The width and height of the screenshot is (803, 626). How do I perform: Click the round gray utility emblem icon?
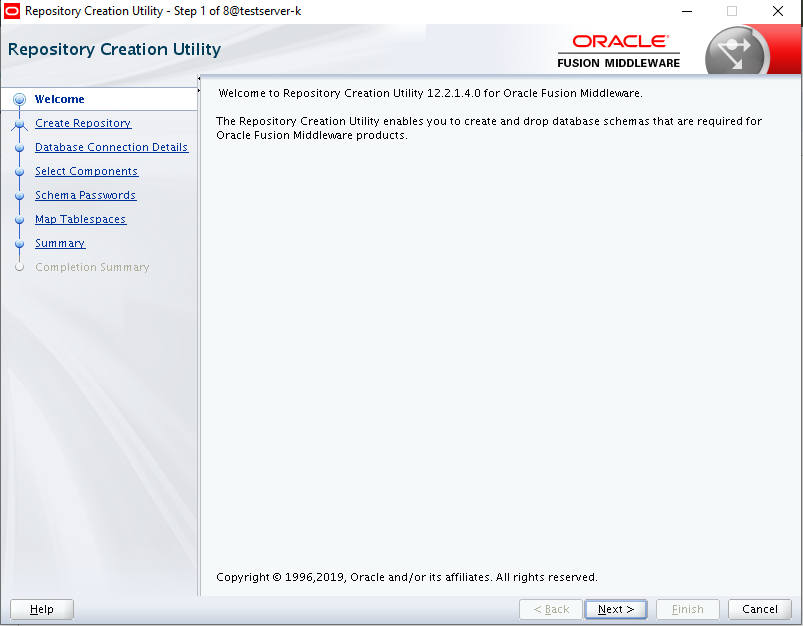[x=737, y=51]
